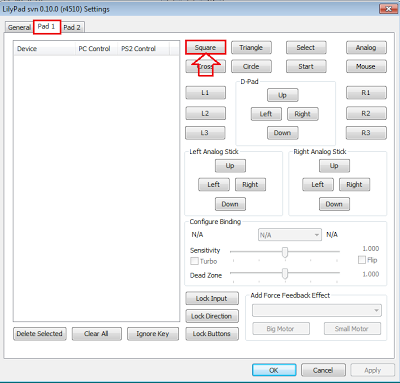Sort by PS2 Control column header
Screen dimensions: 400x383
pos(143,49)
